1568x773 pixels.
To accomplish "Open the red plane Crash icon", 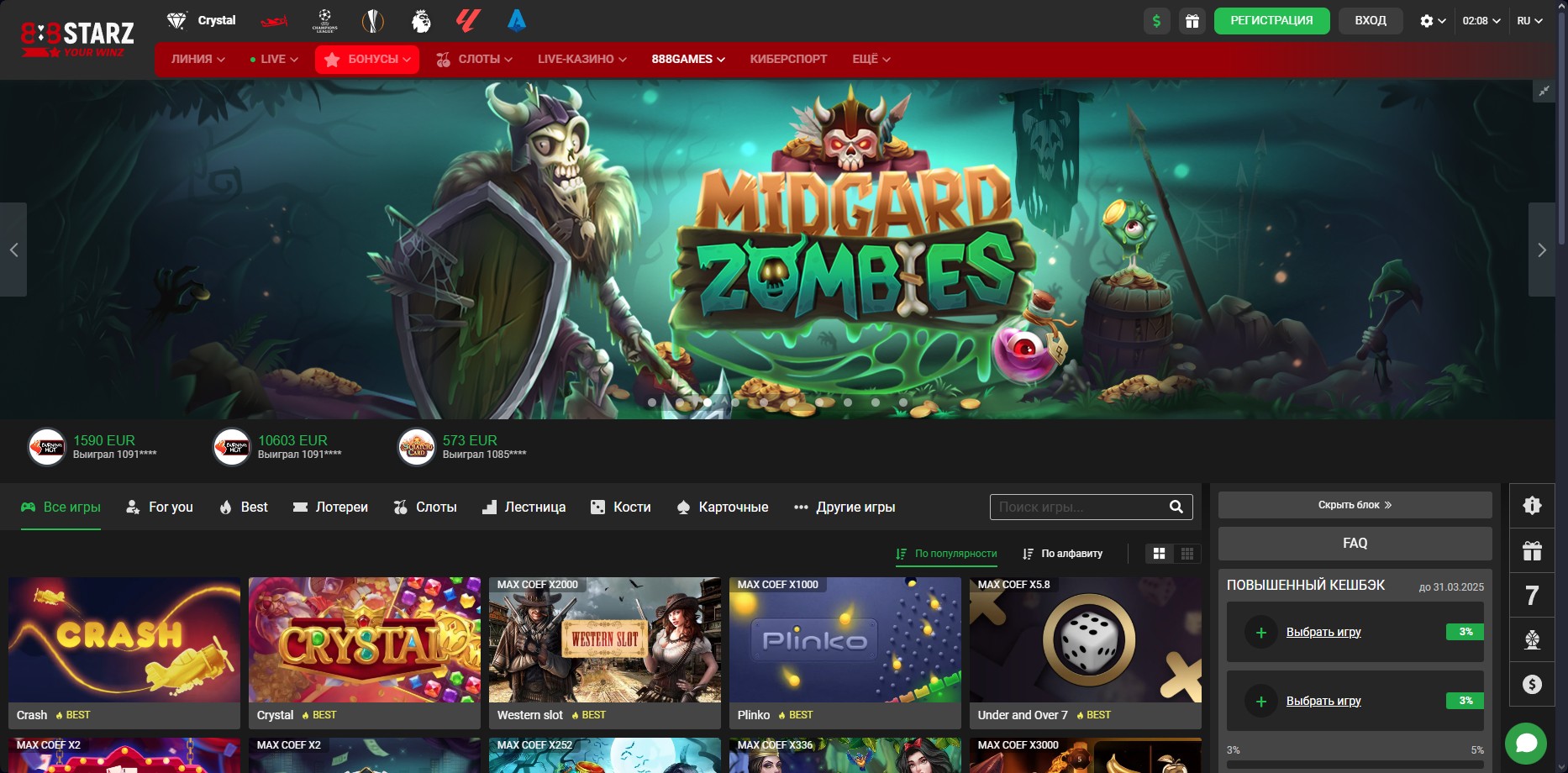I will coord(274,20).
